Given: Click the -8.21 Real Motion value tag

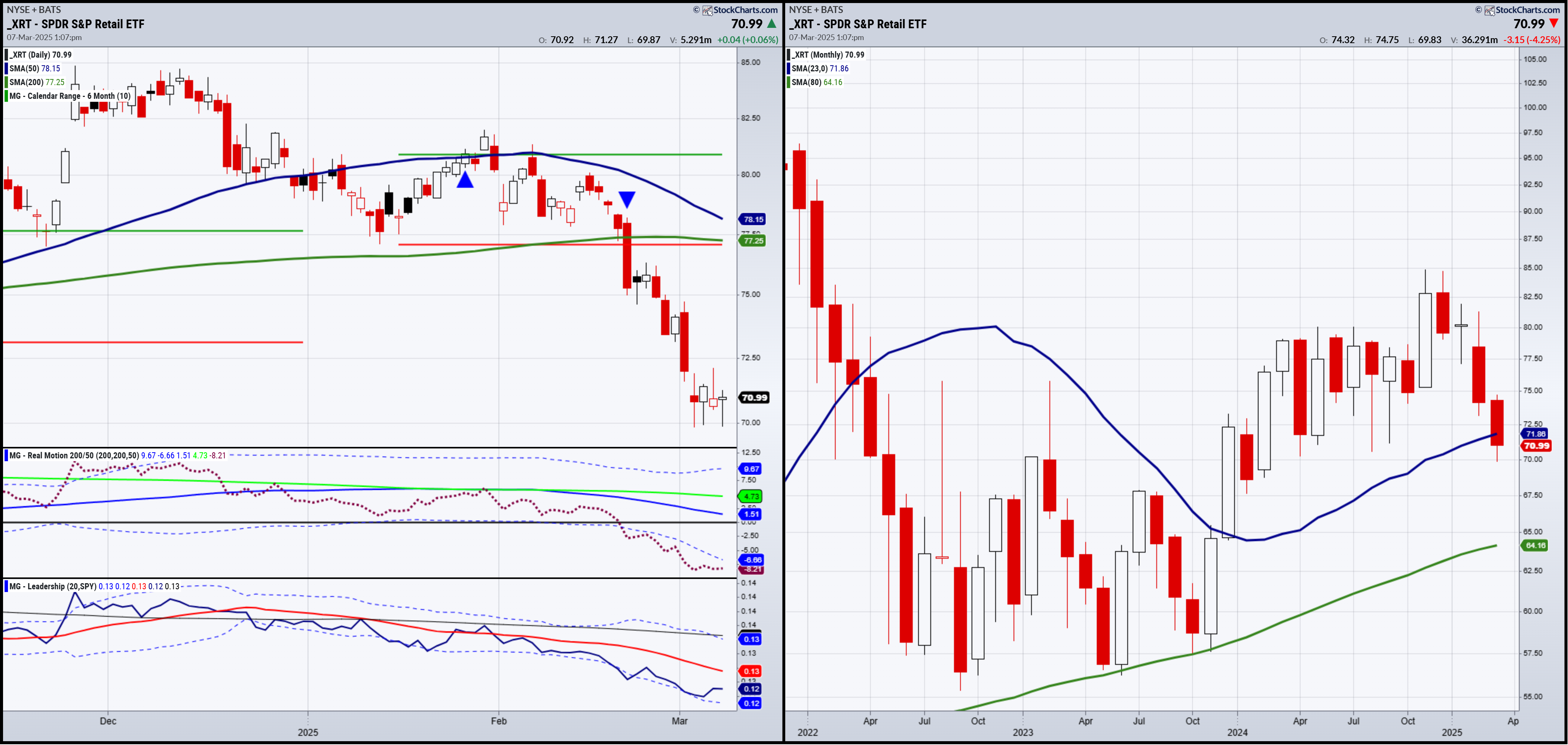Looking at the screenshot, I should coord(752,570).
